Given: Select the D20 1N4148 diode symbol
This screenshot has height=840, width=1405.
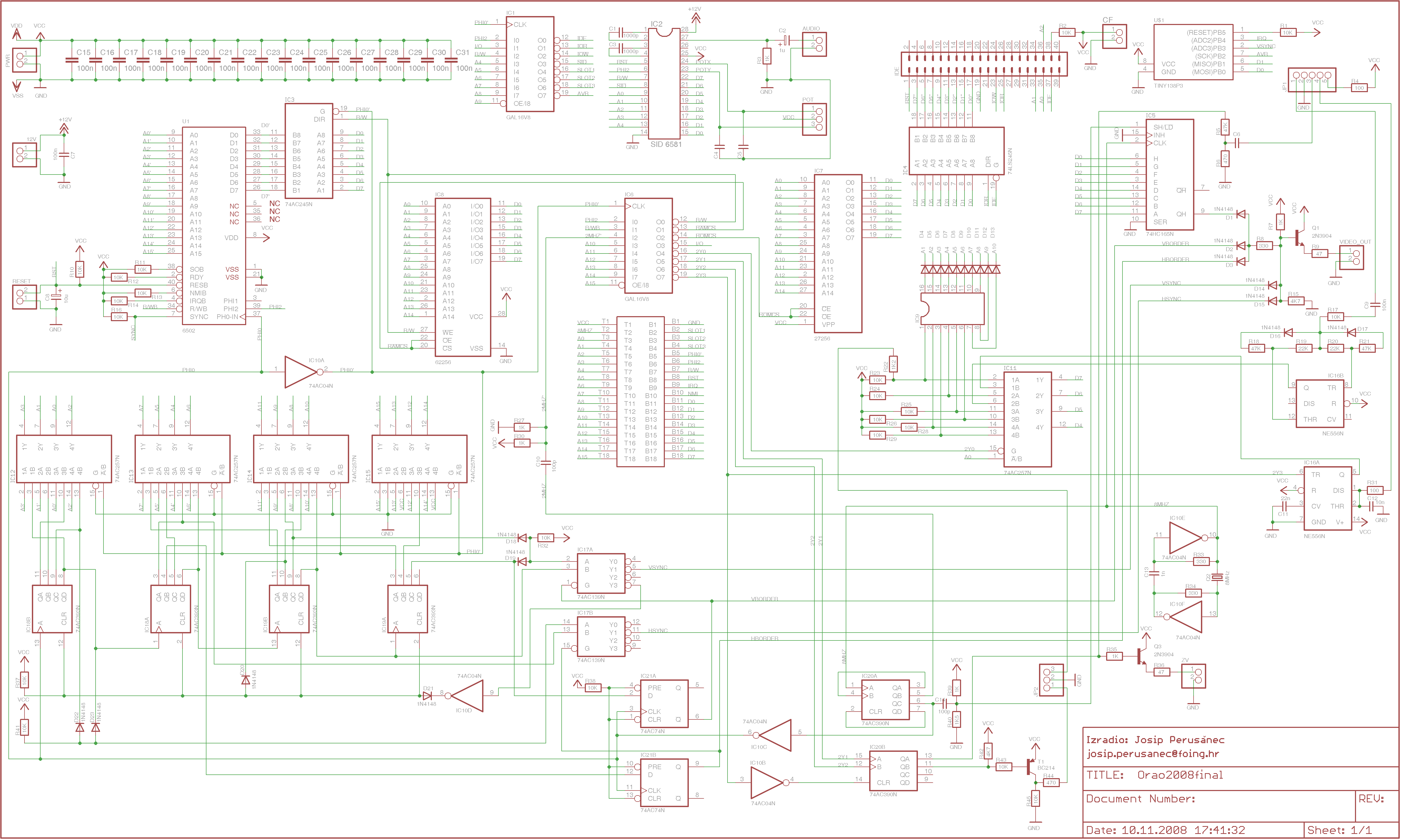Looking at the screenshot, I should point(245,680).
